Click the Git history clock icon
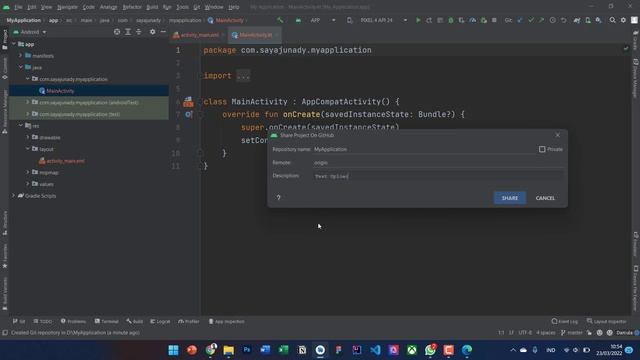Viewport: 640px width, 360px height. point(552,20)
